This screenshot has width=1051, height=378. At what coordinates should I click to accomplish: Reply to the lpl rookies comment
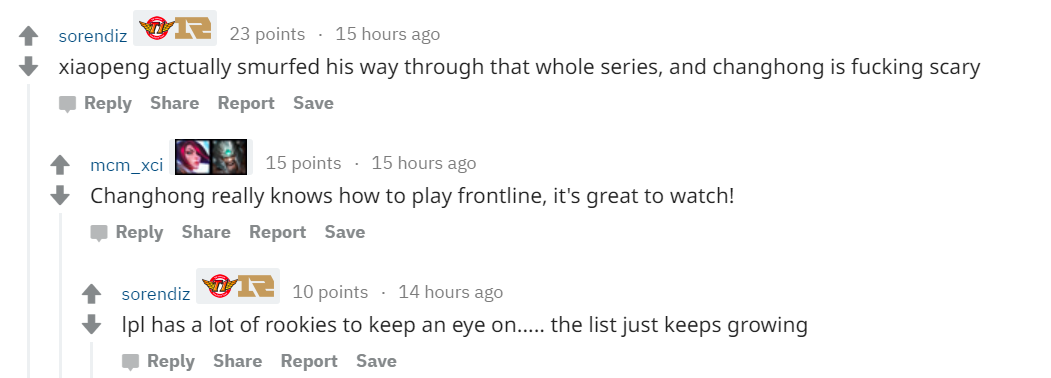pos(158,361)
